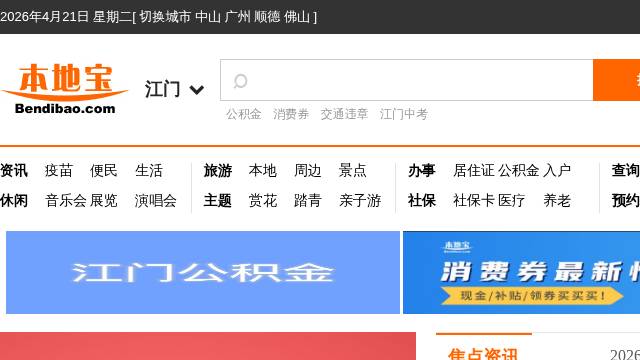Image resolution: width=640 pixels, height=360 pixels.
Task: Open the 社保 navigation category
Action: (422, 200)
